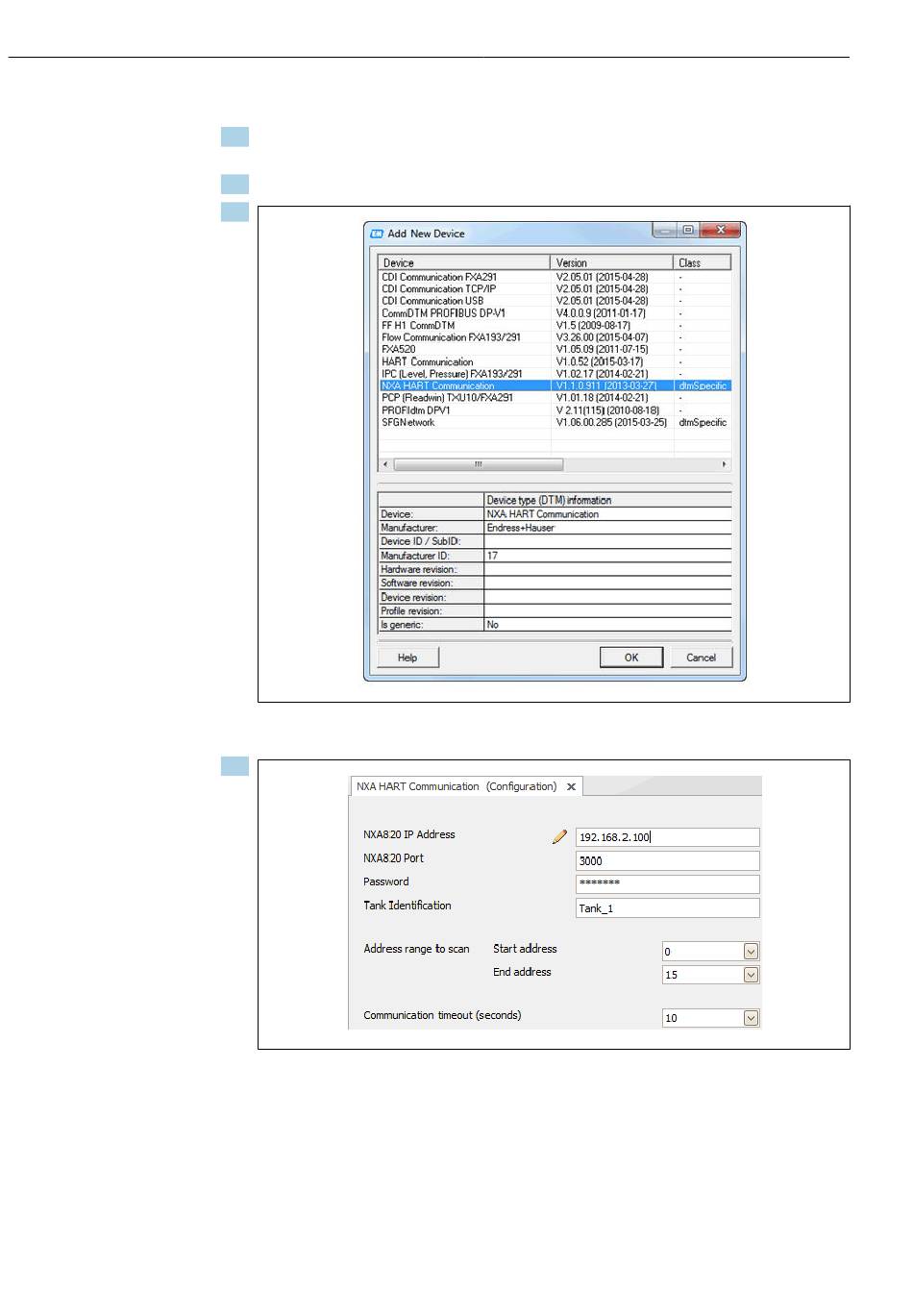Click version V1.06.00.285 (2015-03-25) cell
913x1316 pixels.
[611, 422]
